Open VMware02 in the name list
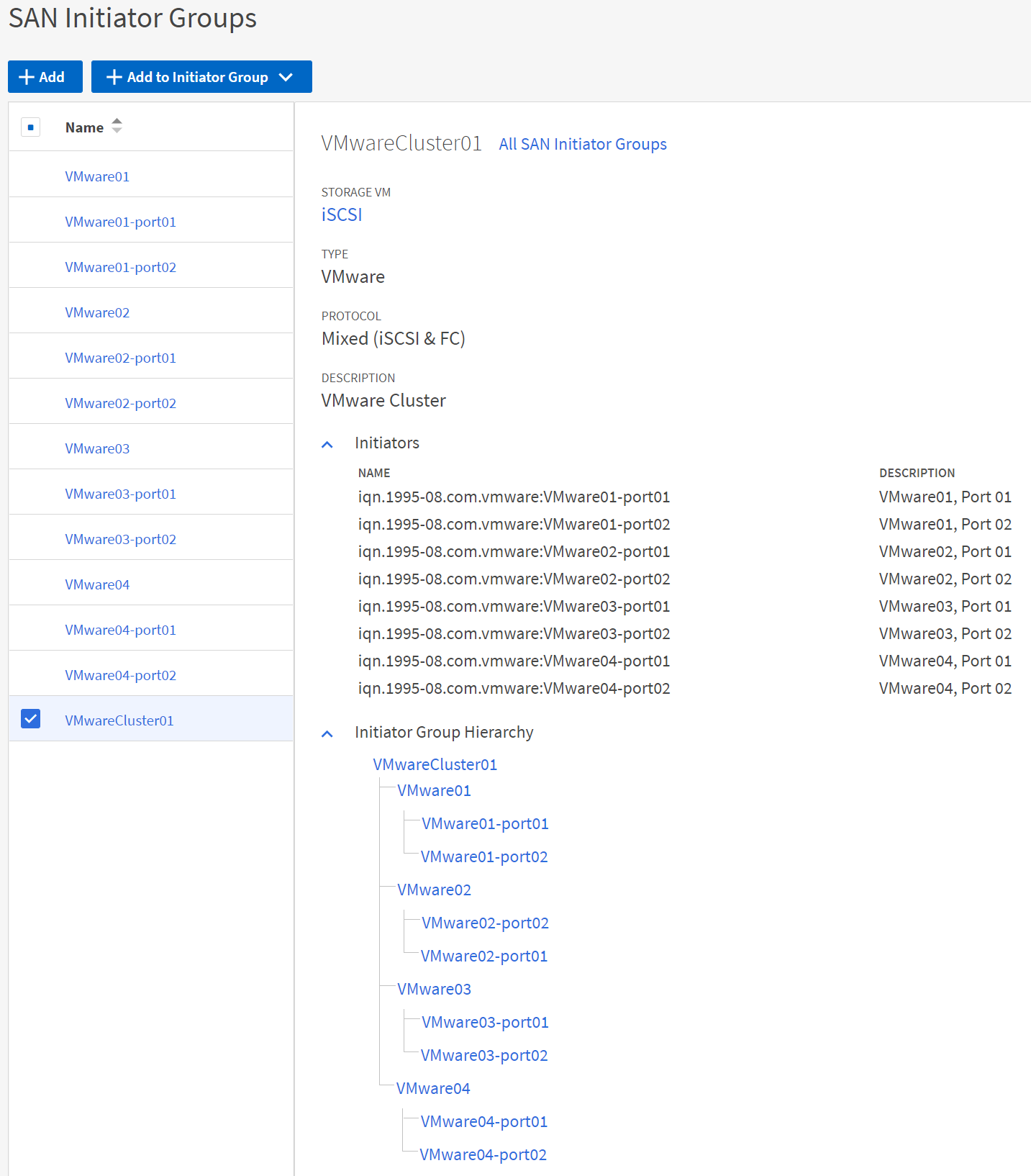 click(97, 312)
